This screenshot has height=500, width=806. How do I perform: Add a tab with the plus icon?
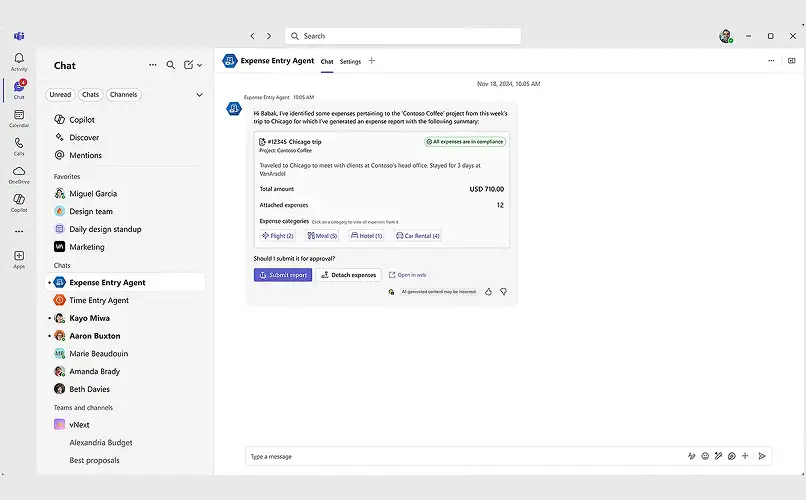click(x=372, y=61)
